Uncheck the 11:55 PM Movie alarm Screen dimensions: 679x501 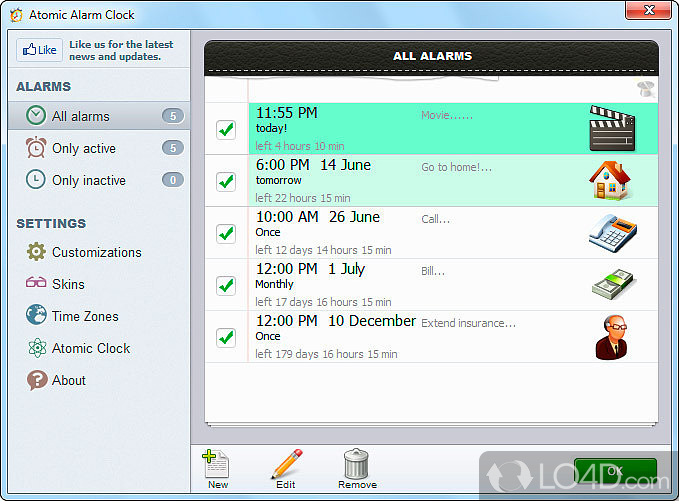[226, 129]
